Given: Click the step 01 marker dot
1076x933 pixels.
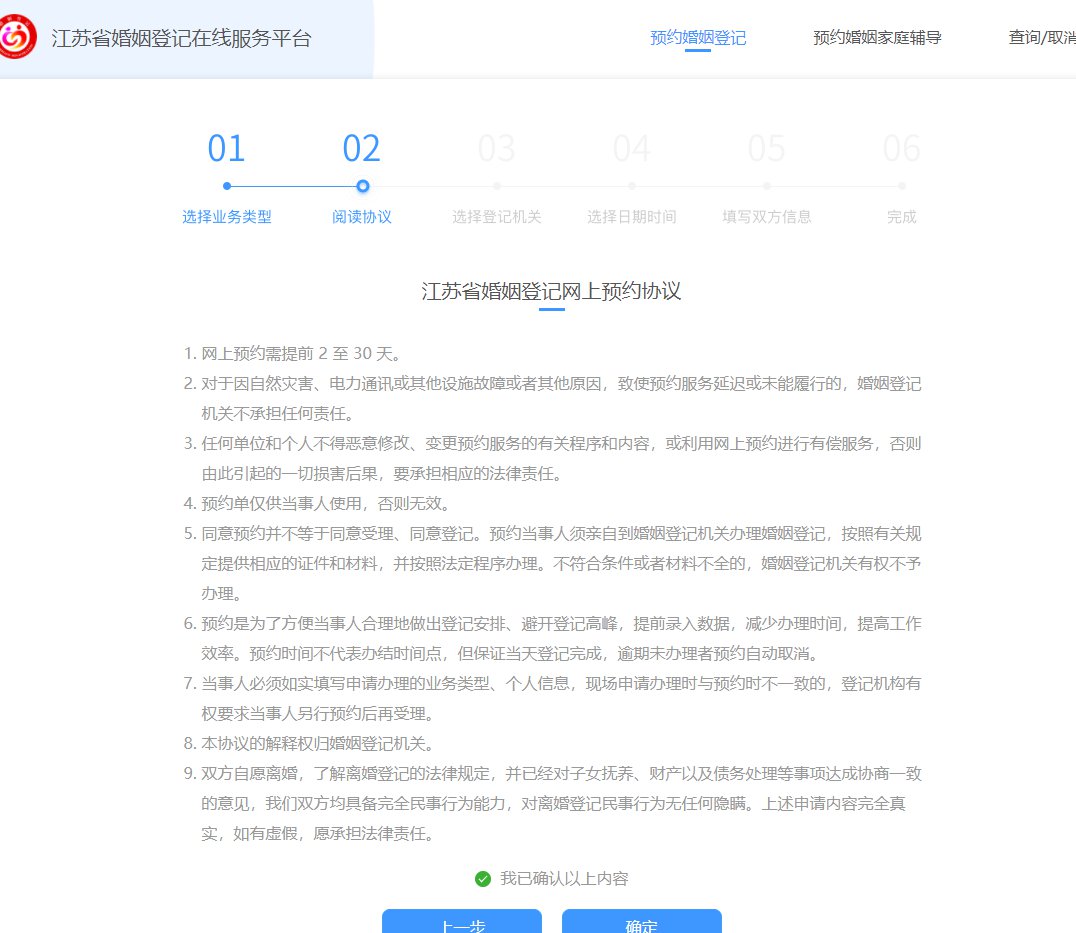Looking at the screenshot, I should point(227,186).
